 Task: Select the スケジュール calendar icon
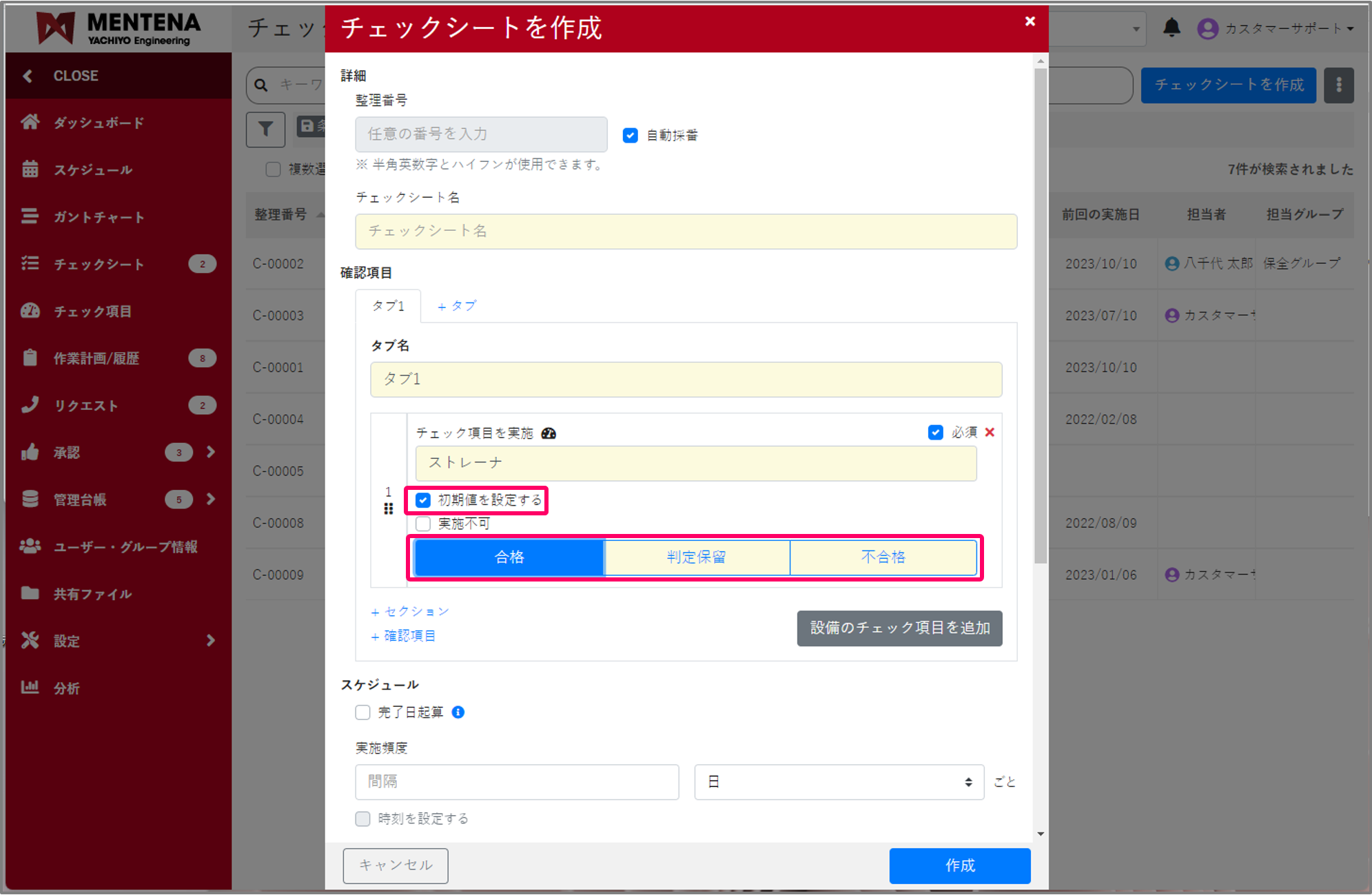point(30,169)
